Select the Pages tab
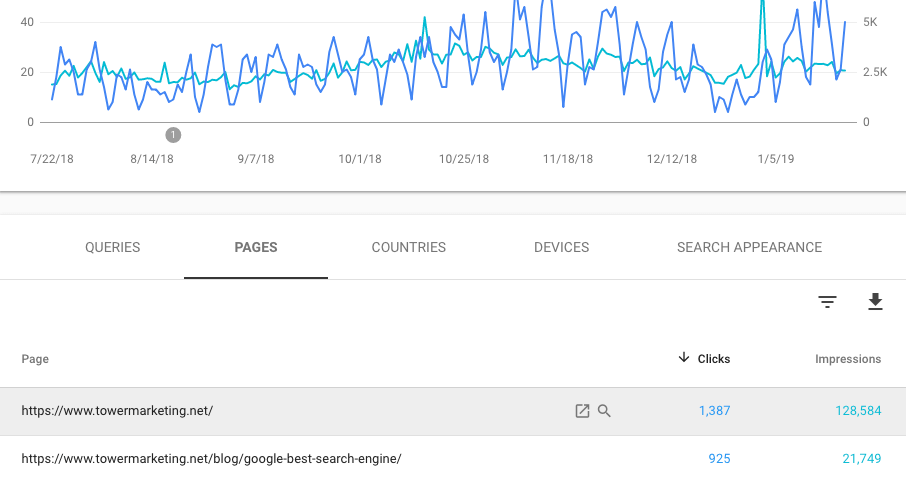 pyautogui.click(x=256, y=247)
